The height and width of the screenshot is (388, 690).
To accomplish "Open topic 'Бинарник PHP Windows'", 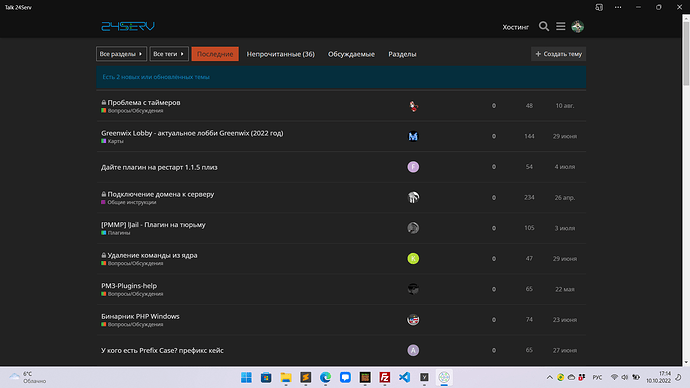I will (x=140, y=316).
